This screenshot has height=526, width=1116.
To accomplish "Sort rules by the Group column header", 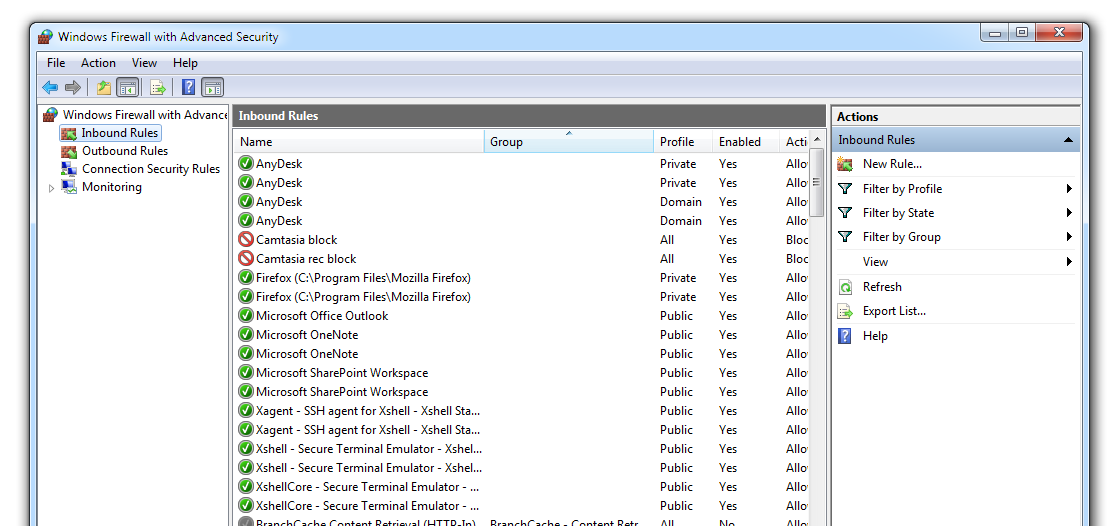I will tap(569, 142).
